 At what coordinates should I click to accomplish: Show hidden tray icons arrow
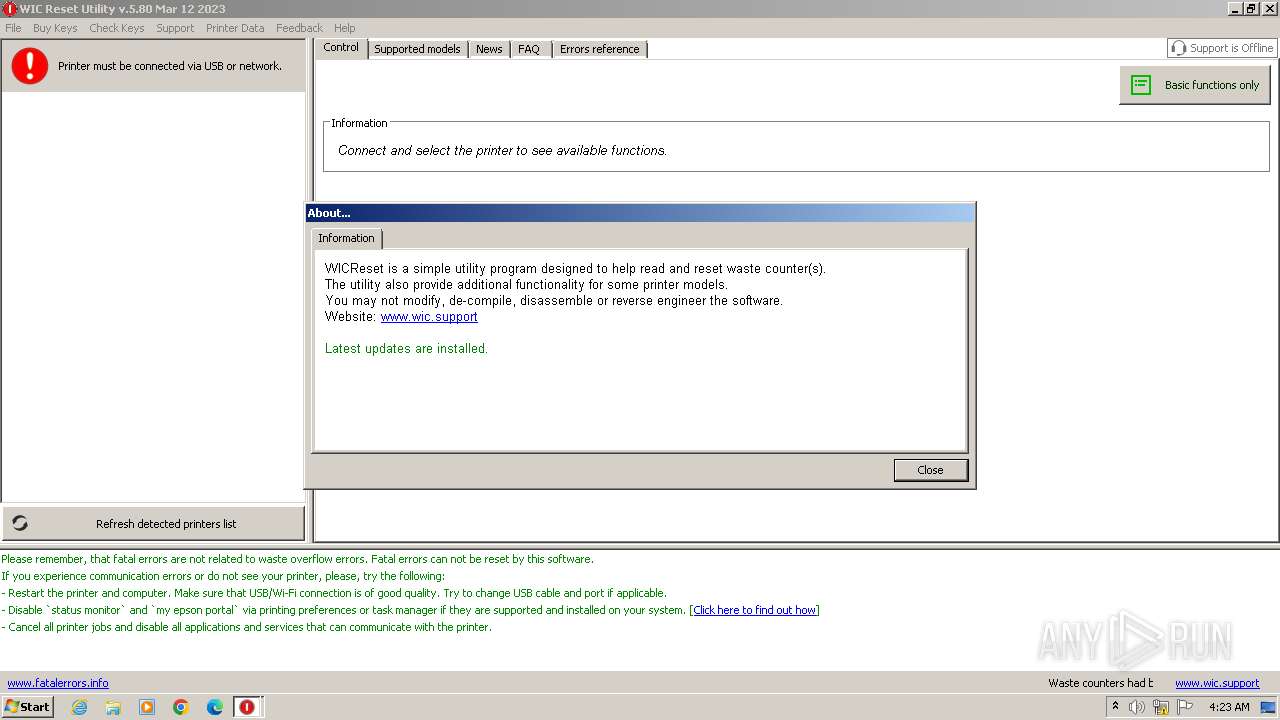tap(1115, 706)
